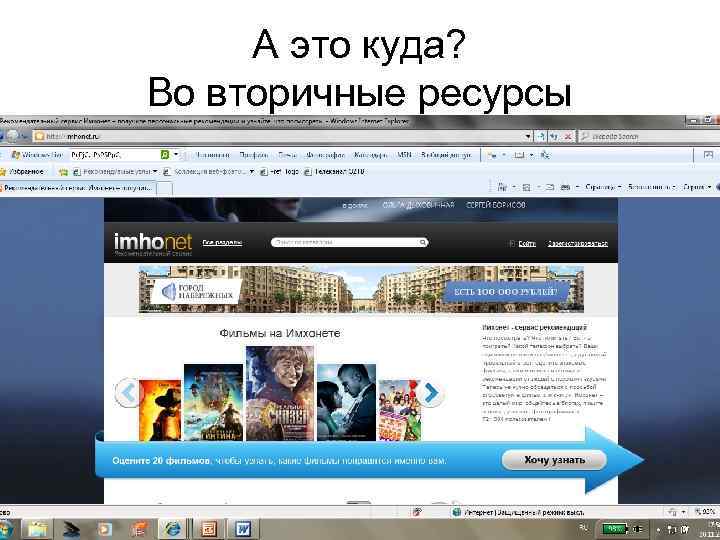
Task: Click the Избранное favorites button
Action: [x=22, y=172]
